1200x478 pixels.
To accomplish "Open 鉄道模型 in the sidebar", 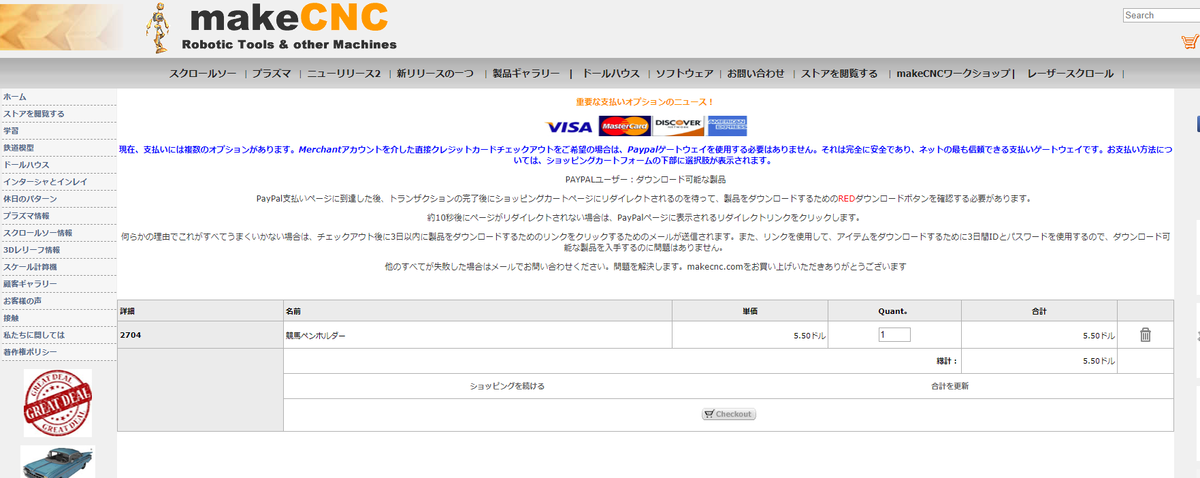I will 18,148.
